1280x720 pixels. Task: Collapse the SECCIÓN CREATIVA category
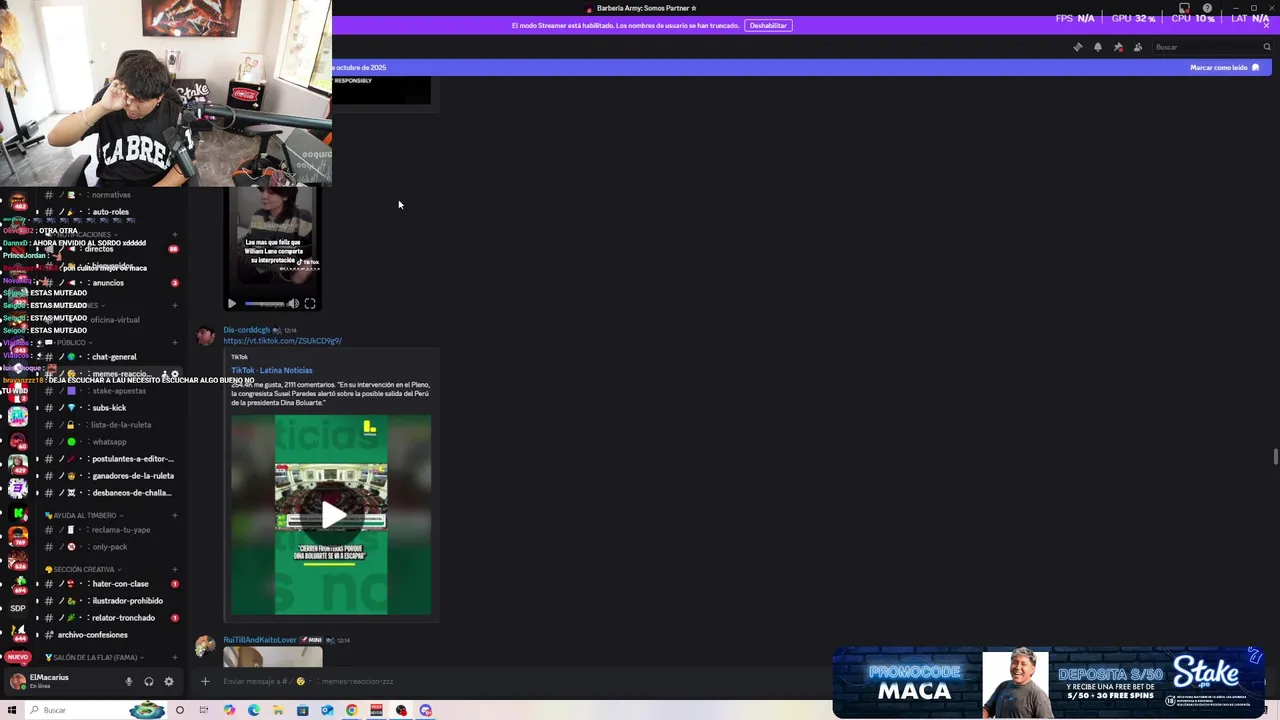(83, 570)
